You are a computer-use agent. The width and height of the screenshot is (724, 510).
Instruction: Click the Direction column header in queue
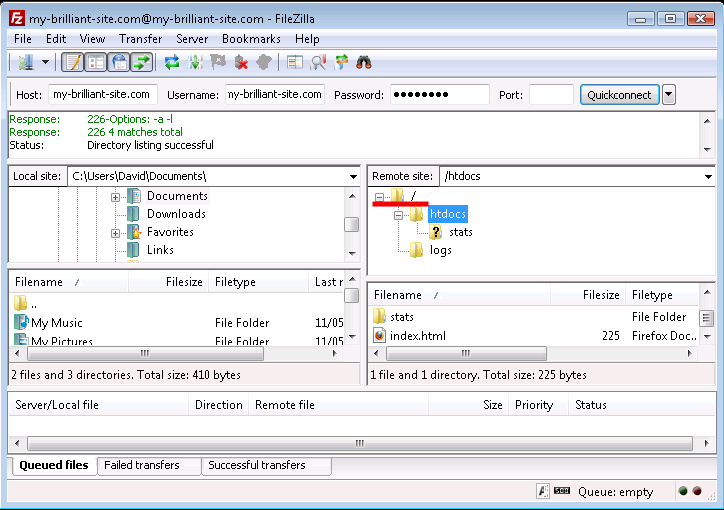218,405
